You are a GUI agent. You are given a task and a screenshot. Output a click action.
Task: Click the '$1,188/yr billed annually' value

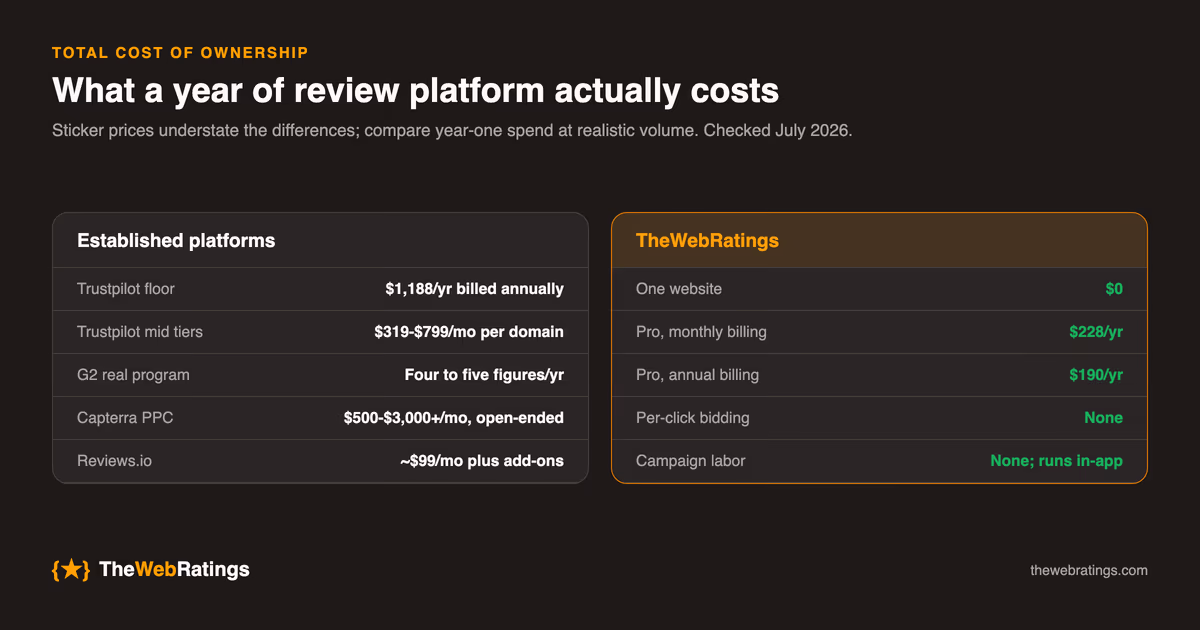474,289
